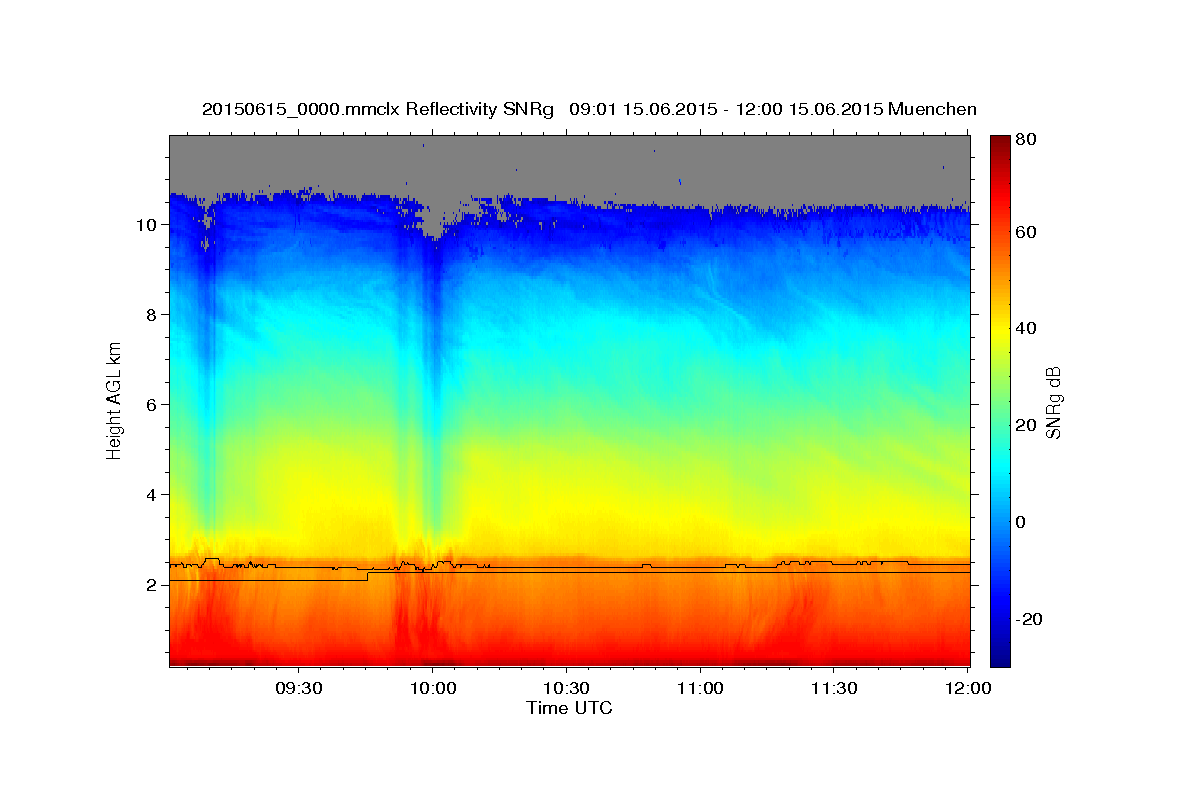
Task: Click the 'Time UTC' axis label
Action: click(569, 708)
